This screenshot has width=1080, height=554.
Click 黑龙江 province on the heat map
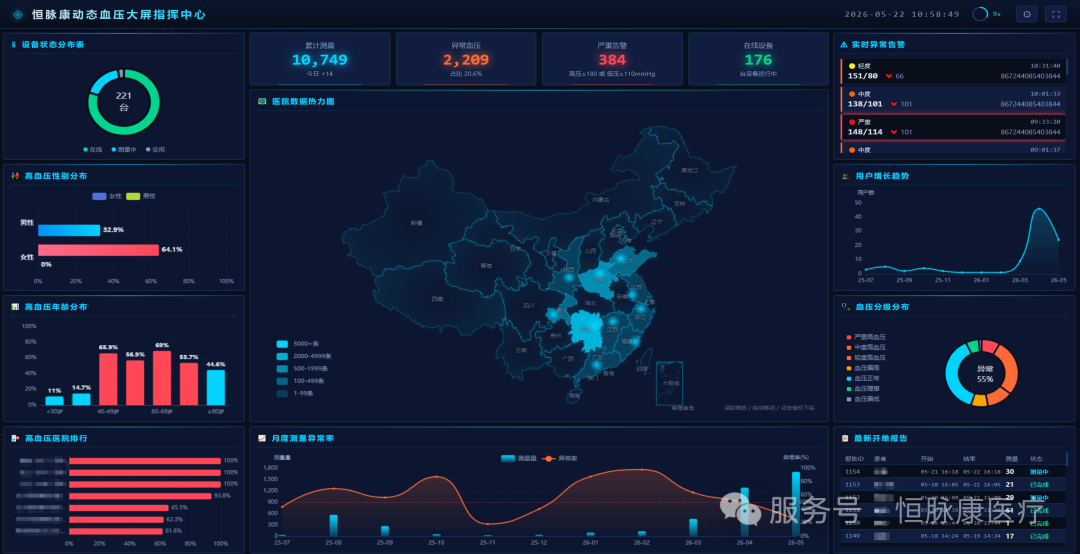tap(689, 170)
